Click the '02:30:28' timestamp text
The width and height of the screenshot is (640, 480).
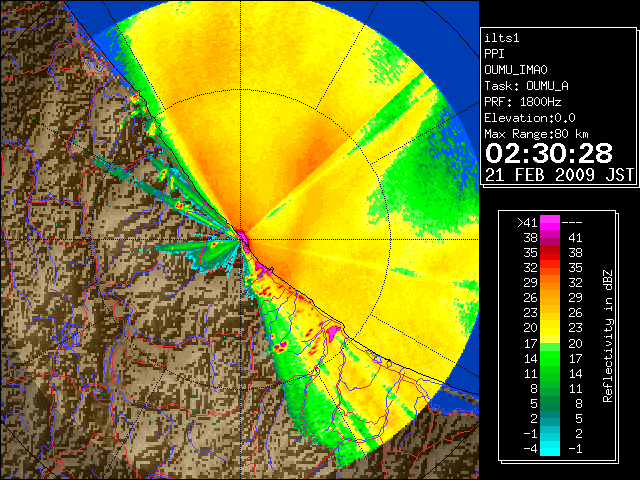pyautogui.click(x=549, y=153)
